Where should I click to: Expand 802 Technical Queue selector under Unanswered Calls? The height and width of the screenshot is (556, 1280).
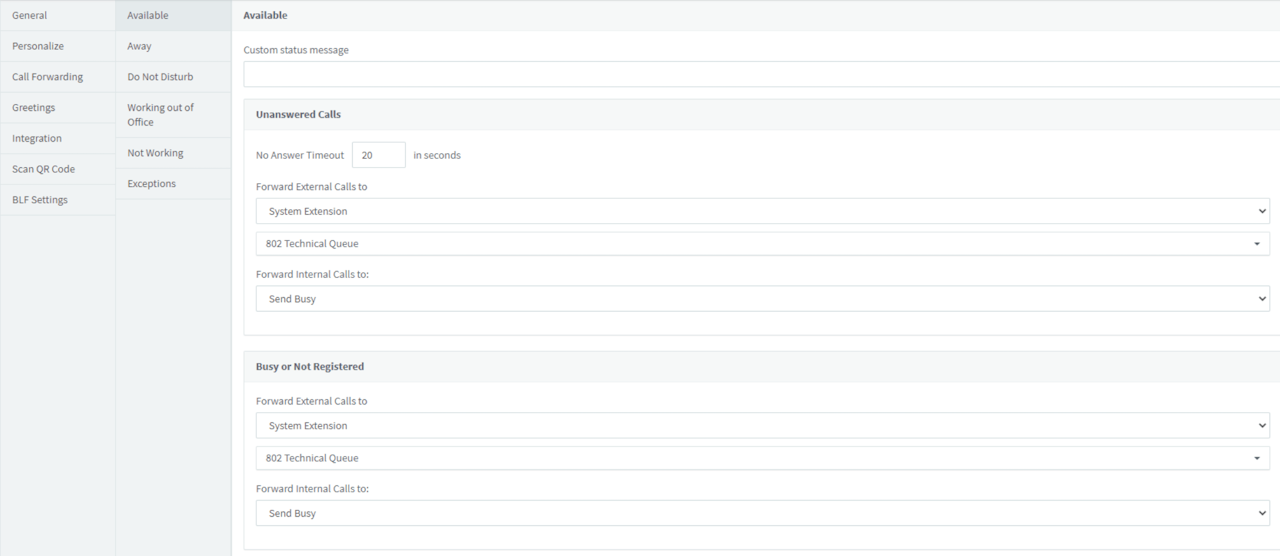click(x=762, y=244)
